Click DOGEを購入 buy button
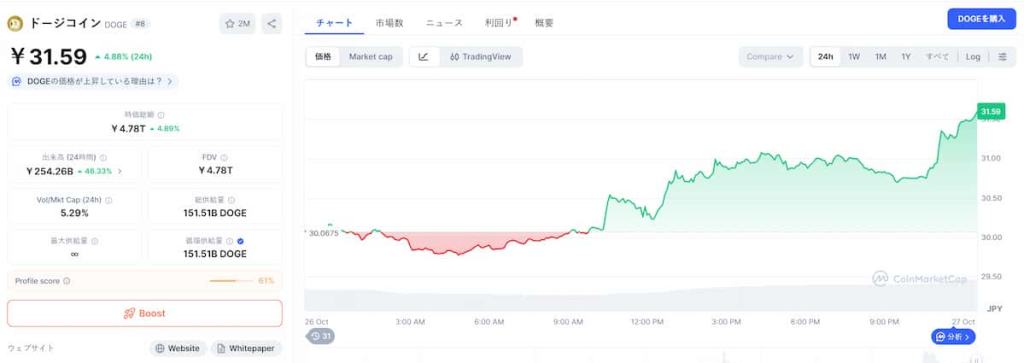1024x363 pixels. 981,19
